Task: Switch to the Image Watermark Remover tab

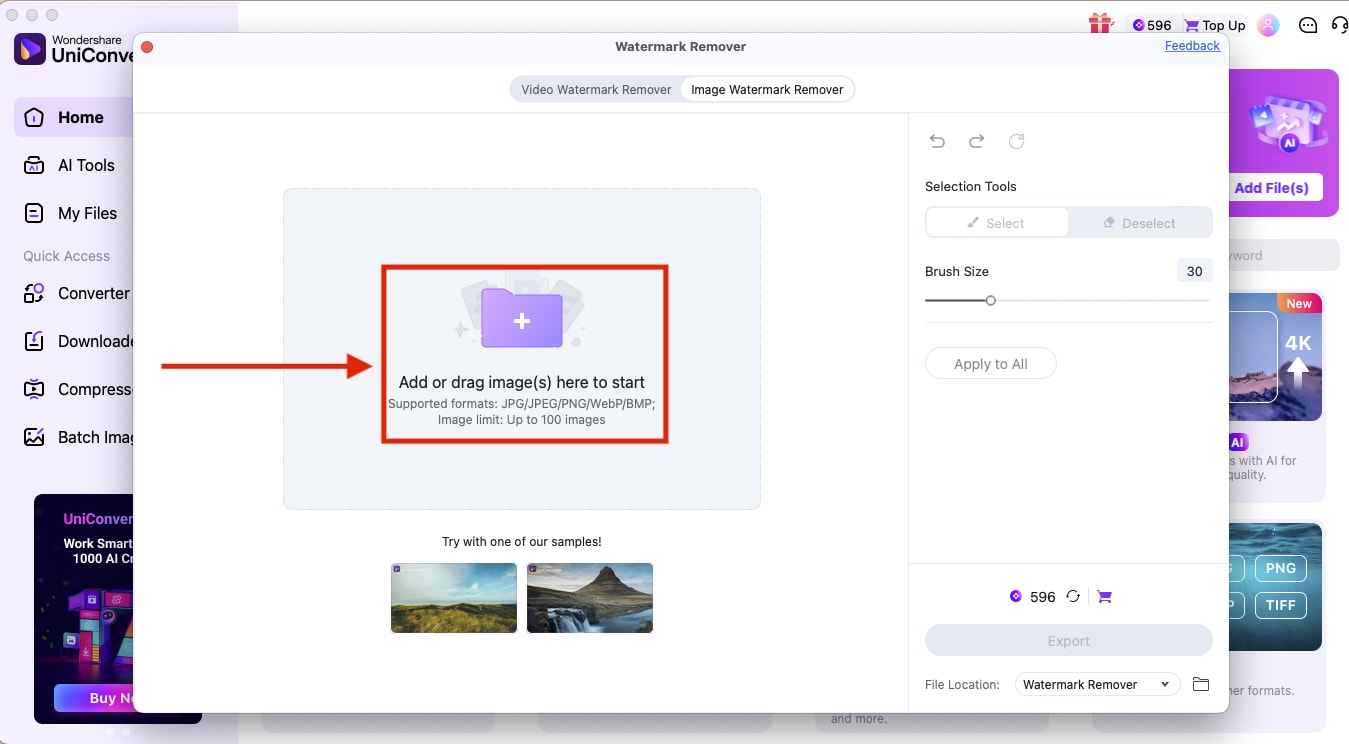Action: (x=767, y=89)
